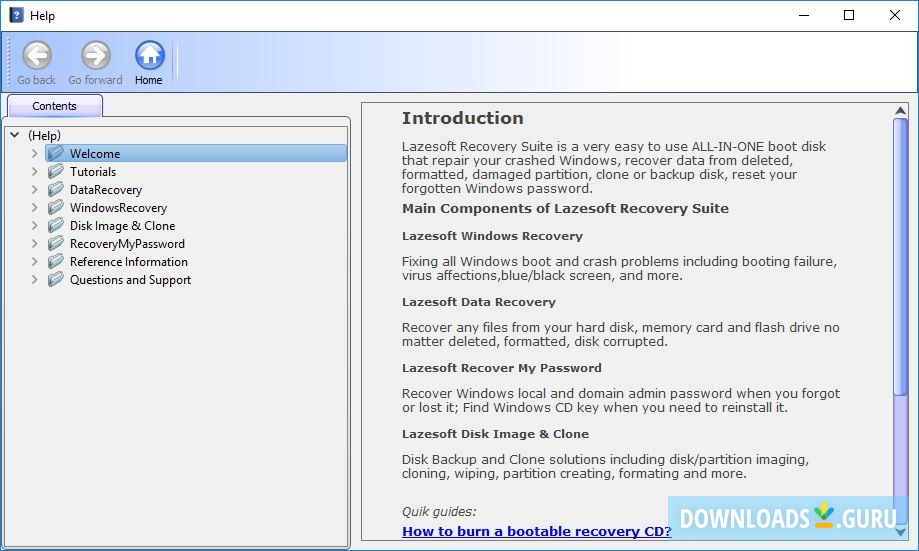
Task: Open 'How to burn a bootable recovery CD?' link
Action: [x=536, y=531]
